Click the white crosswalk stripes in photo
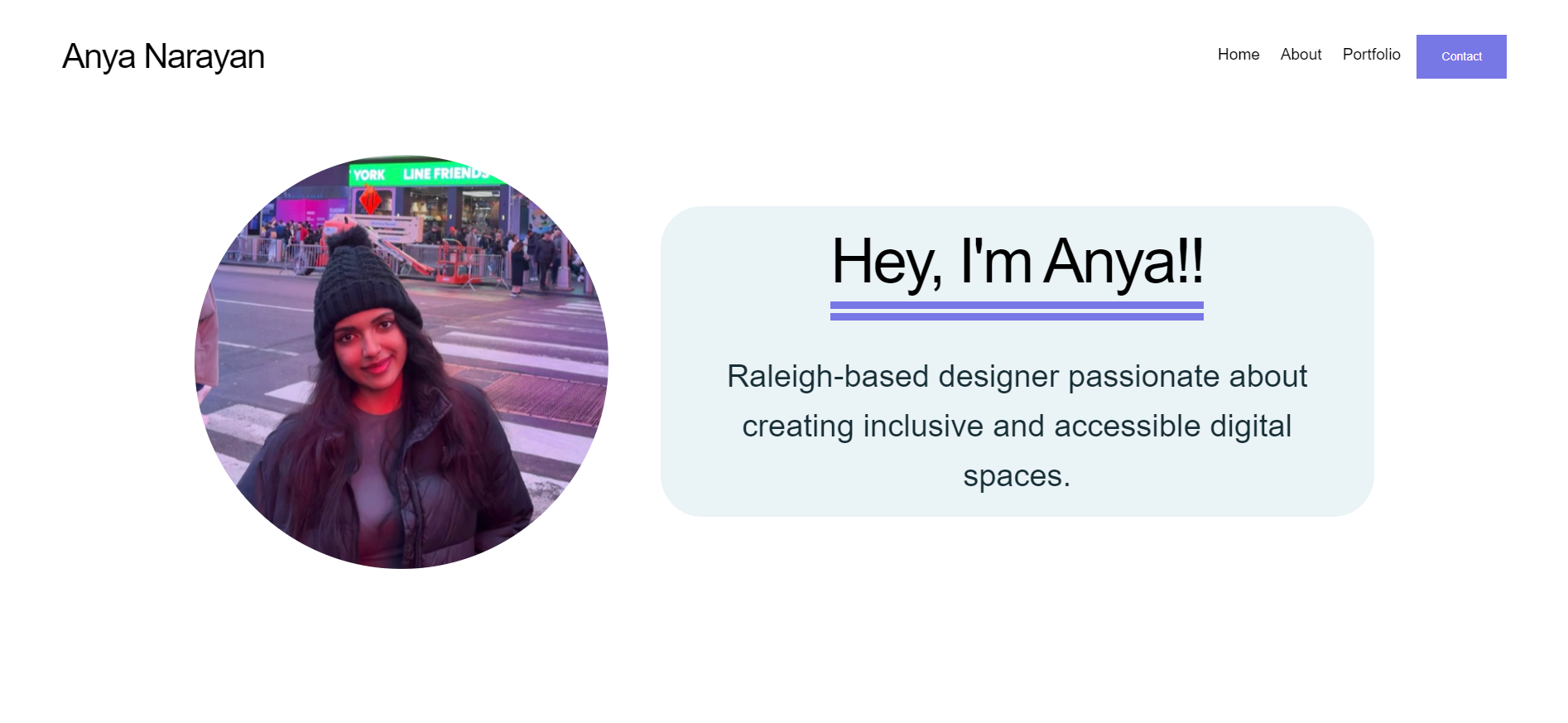1568x723 pixels. [x=530, y=348]
